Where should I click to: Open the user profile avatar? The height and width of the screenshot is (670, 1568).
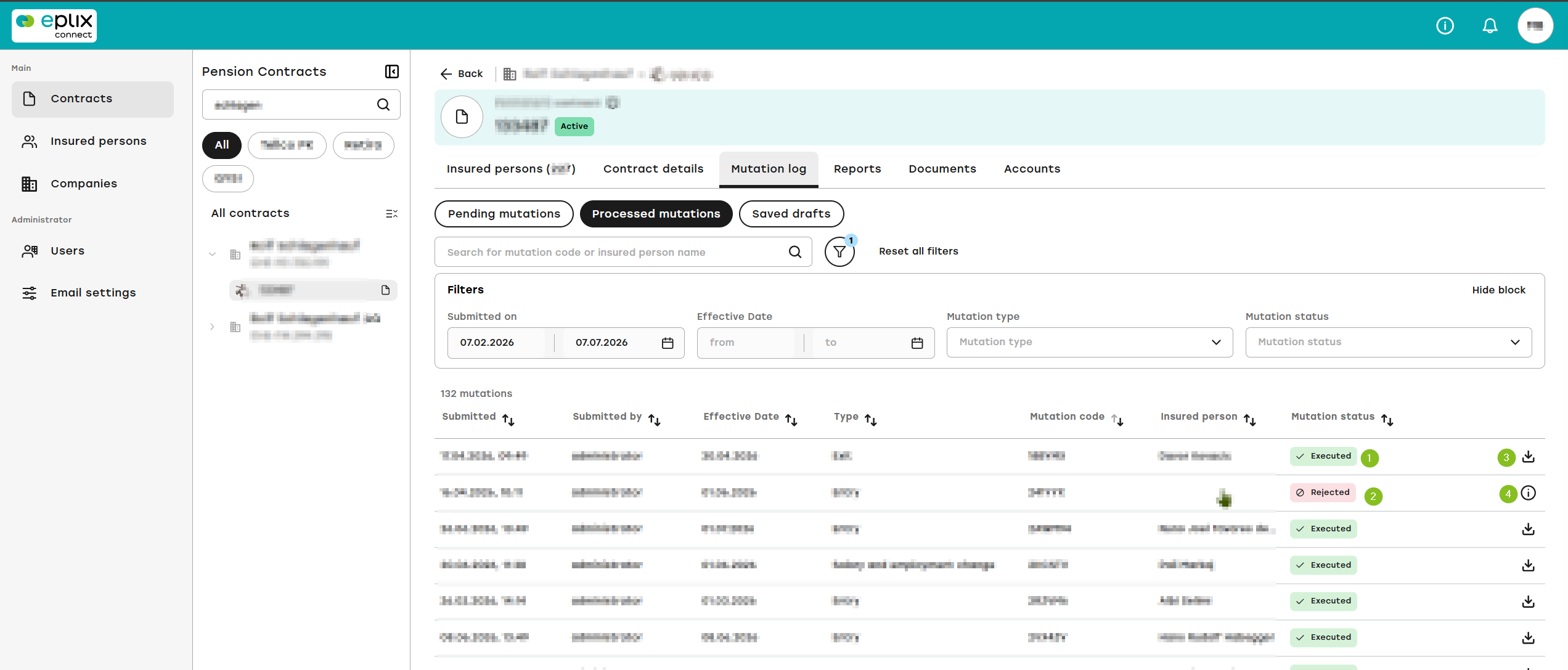point(1535,25)
